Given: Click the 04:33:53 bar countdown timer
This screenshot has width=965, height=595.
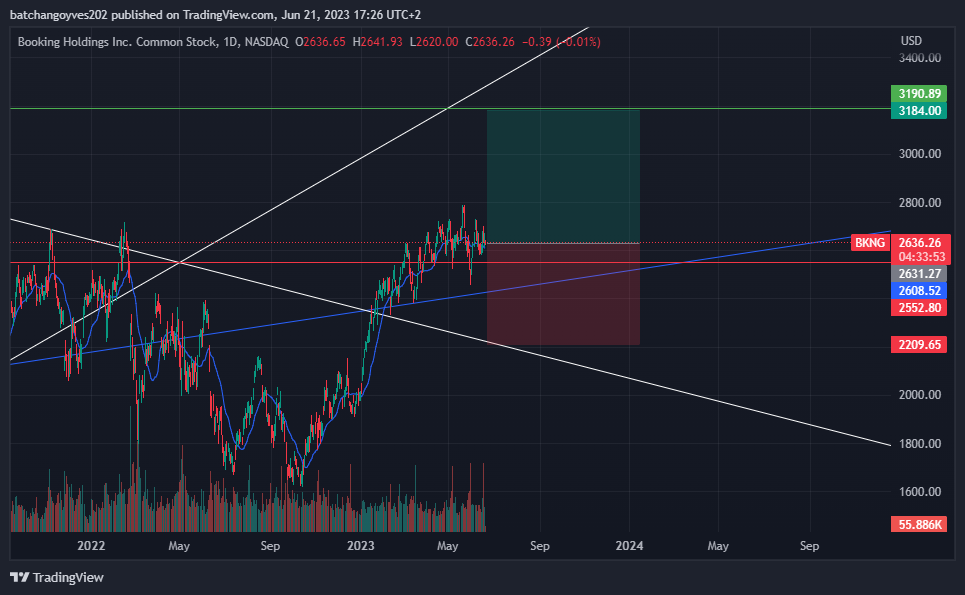Looking at the screenshot, I should click(920, 257).
